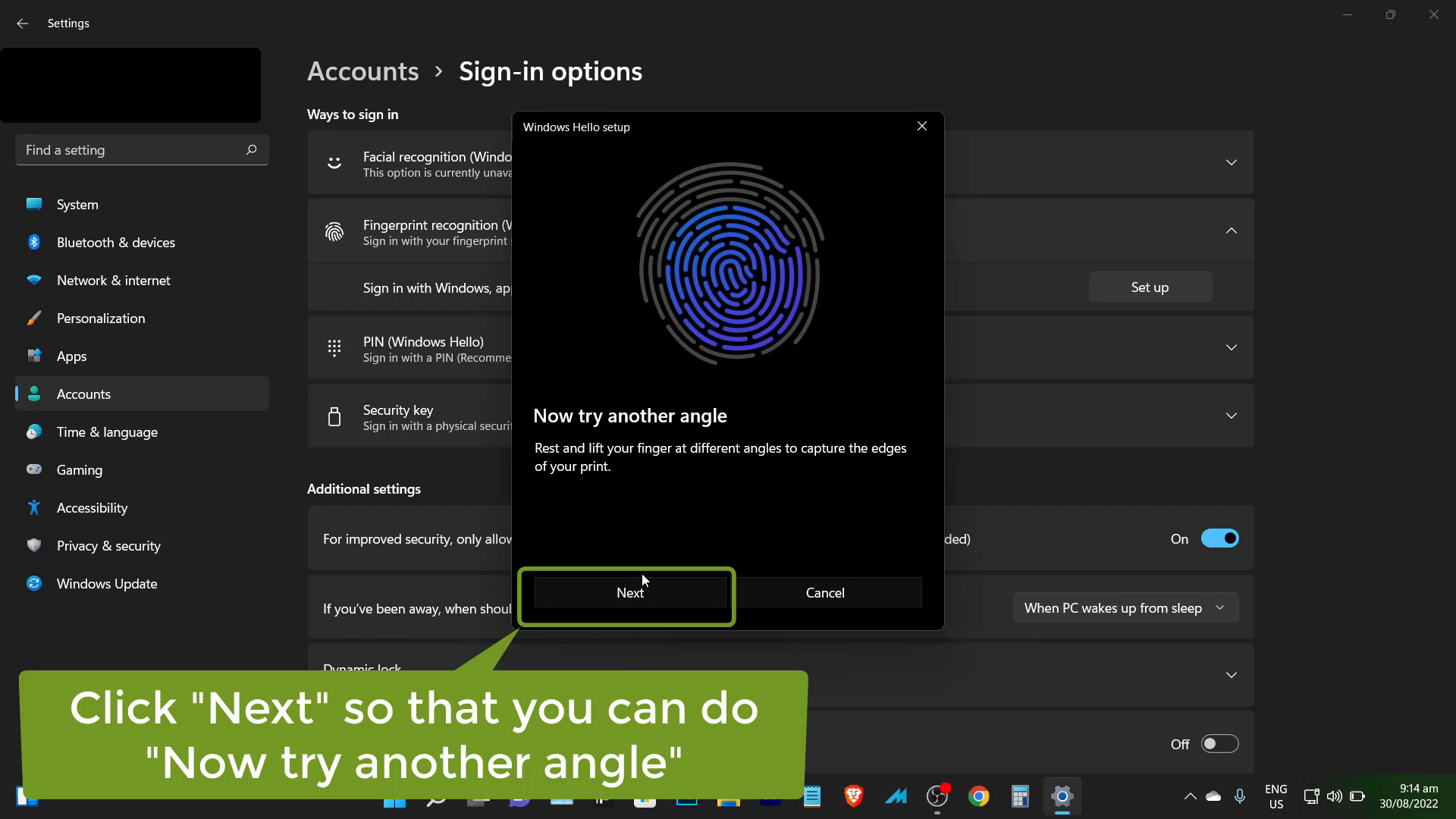Enable the toggle currently set to Off
This screenshot has height=819, width=1456.
point(1220,744)
